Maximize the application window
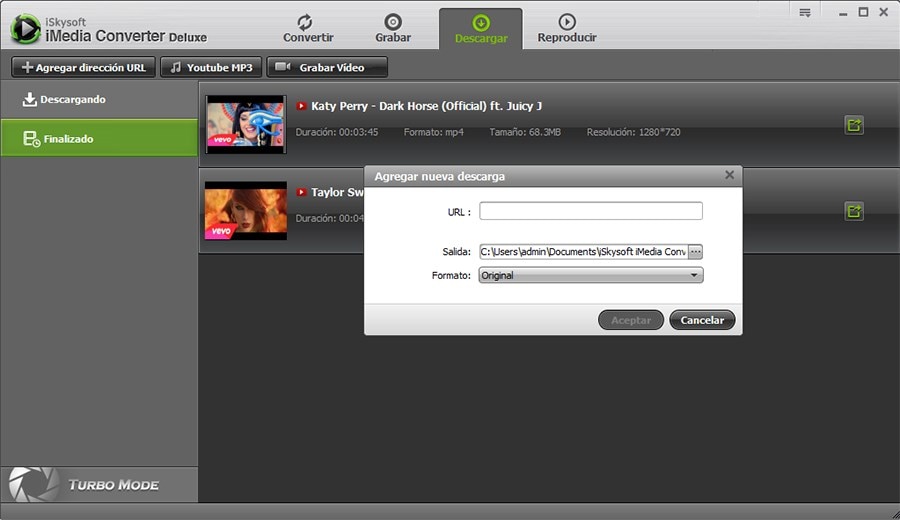900x520 pixels. [x=863, y=12]
